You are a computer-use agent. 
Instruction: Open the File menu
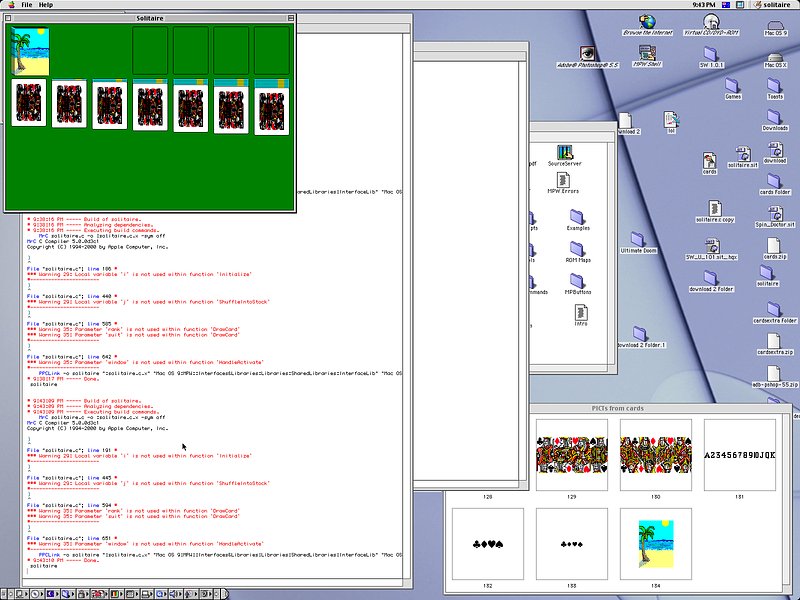(26, 5)
